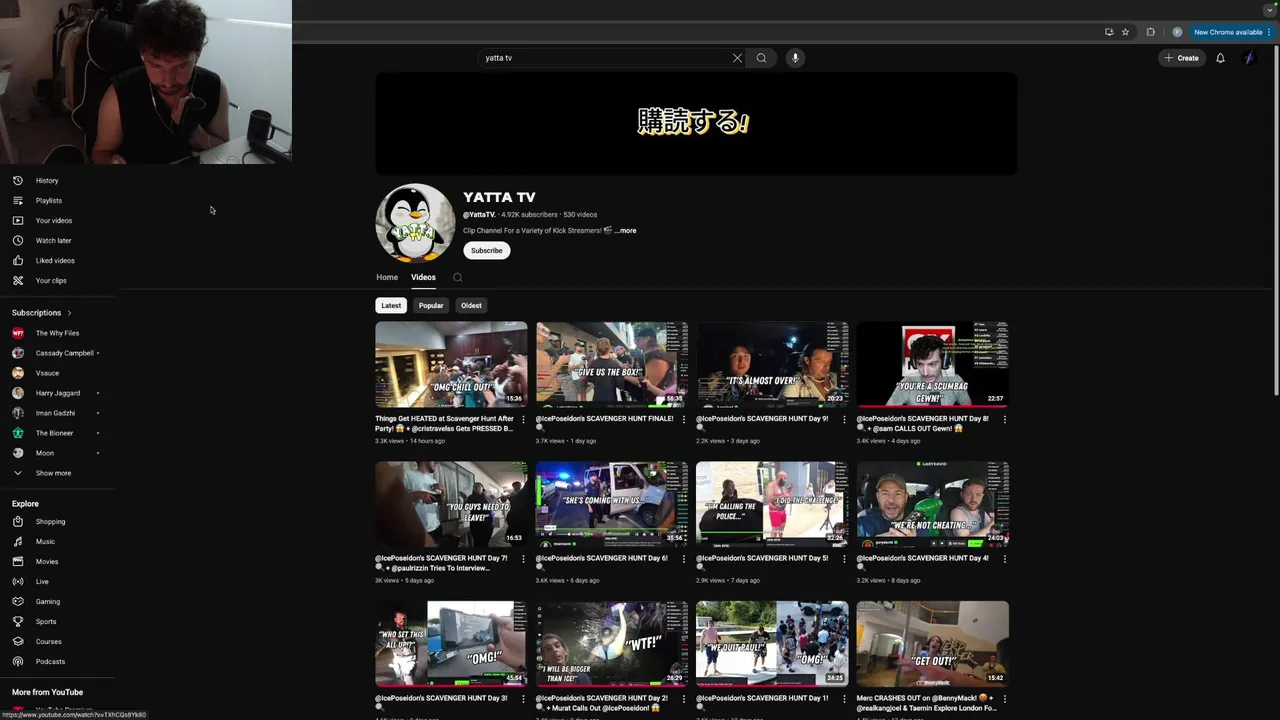The width and height of the screenshot is (1280, 720).
Task: Open the Chrome profile avatar
Action: pyautogui.click(x=1177, y=32)
